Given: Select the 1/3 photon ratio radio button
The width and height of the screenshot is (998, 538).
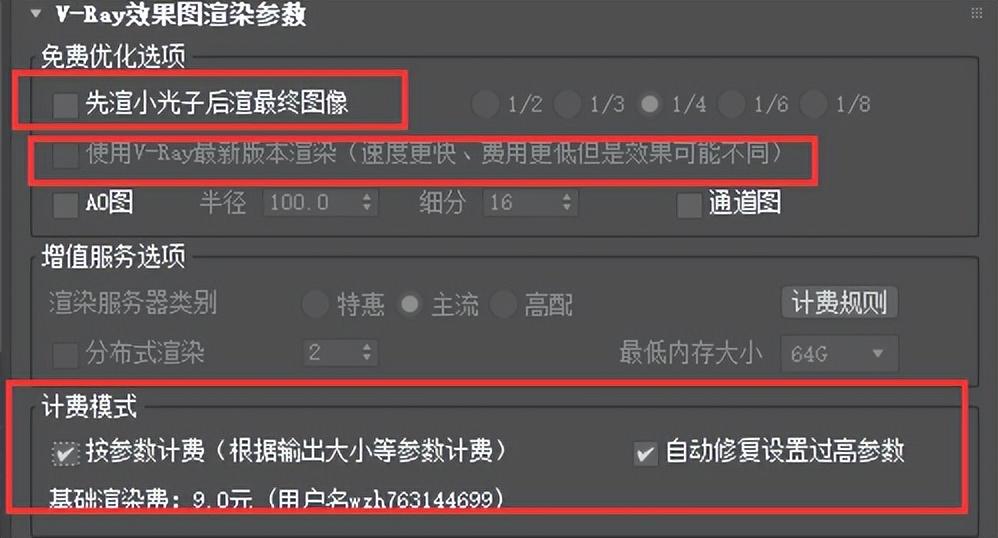Looking at the screenshot, I should tap(567, 104).
